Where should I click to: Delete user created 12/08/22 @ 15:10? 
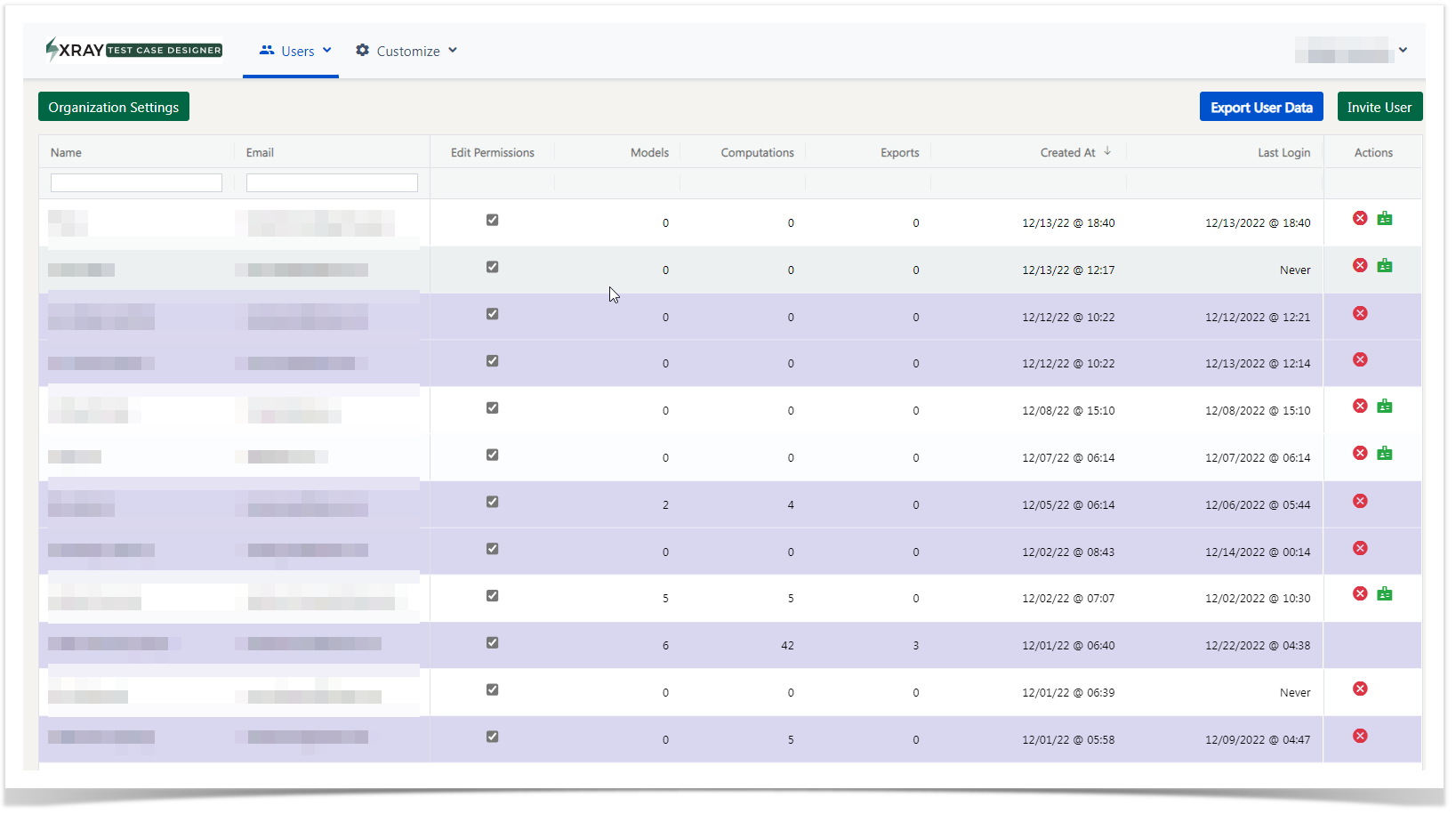tap(1360, 406)
